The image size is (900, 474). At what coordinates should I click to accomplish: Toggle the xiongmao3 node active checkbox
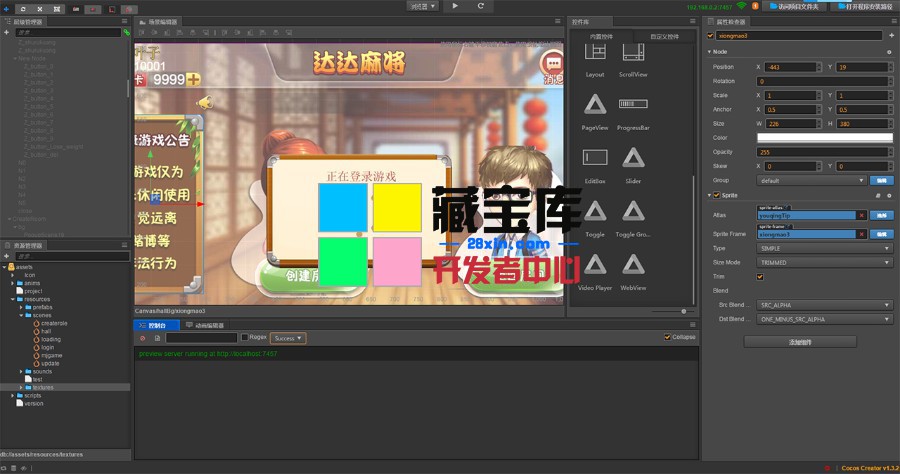click(x=710, y=36)
